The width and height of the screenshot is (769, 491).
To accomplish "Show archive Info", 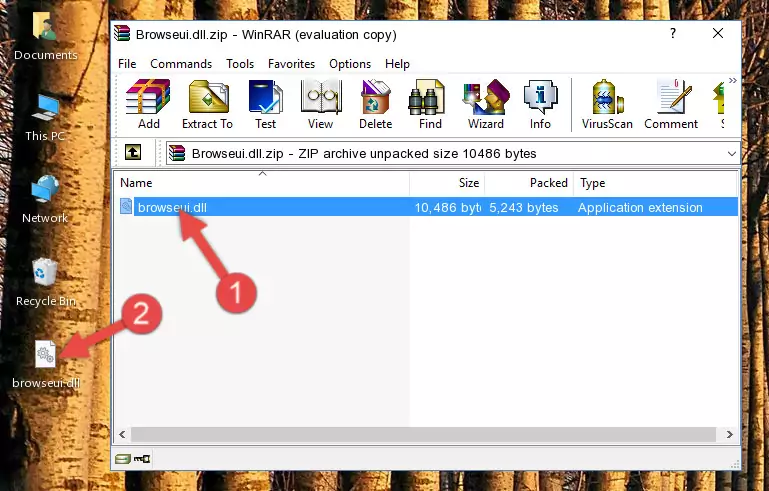I will [540, 104].
